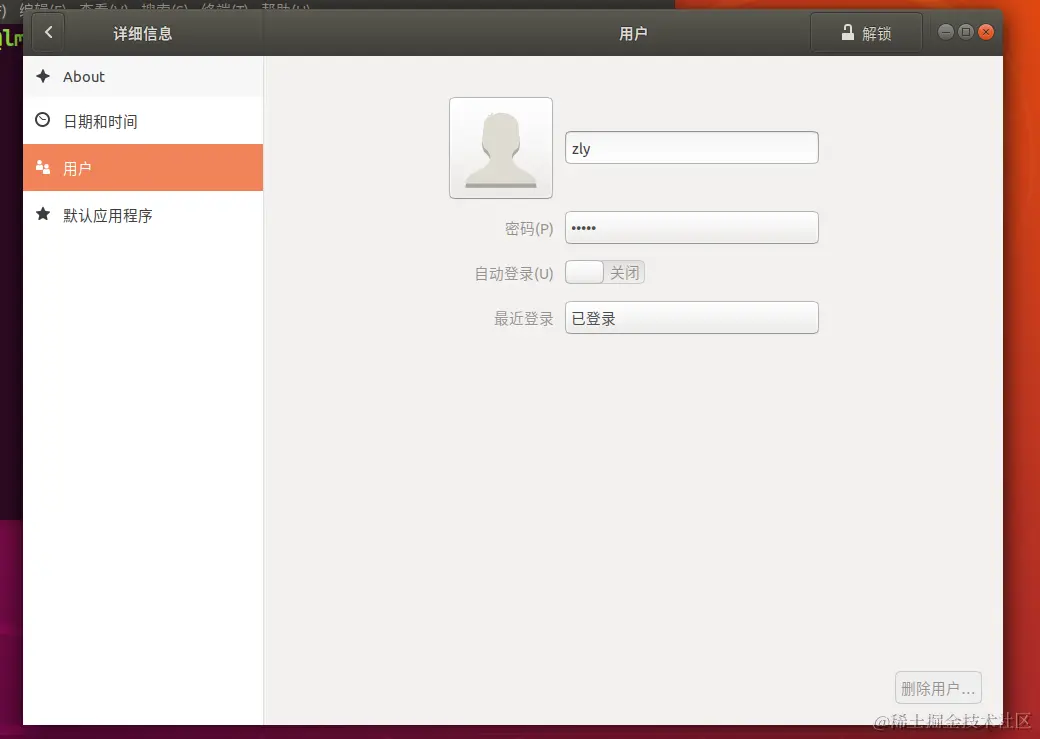Go back using the header arrow button
The height and width of the screenshot is (739, 1040).
[x=48, y=33]
